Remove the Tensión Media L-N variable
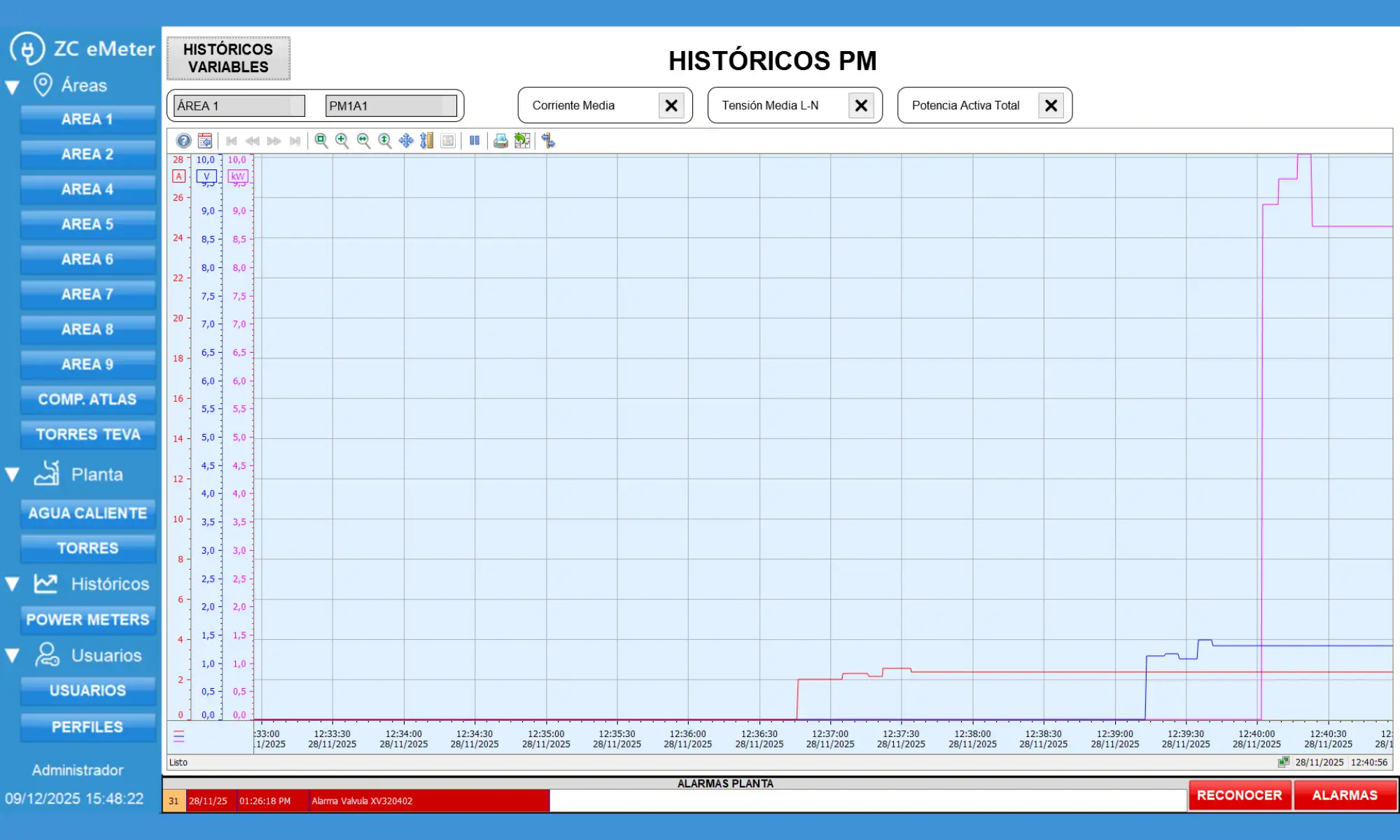This screenshot has width=1400, height=840. (861, 106)
